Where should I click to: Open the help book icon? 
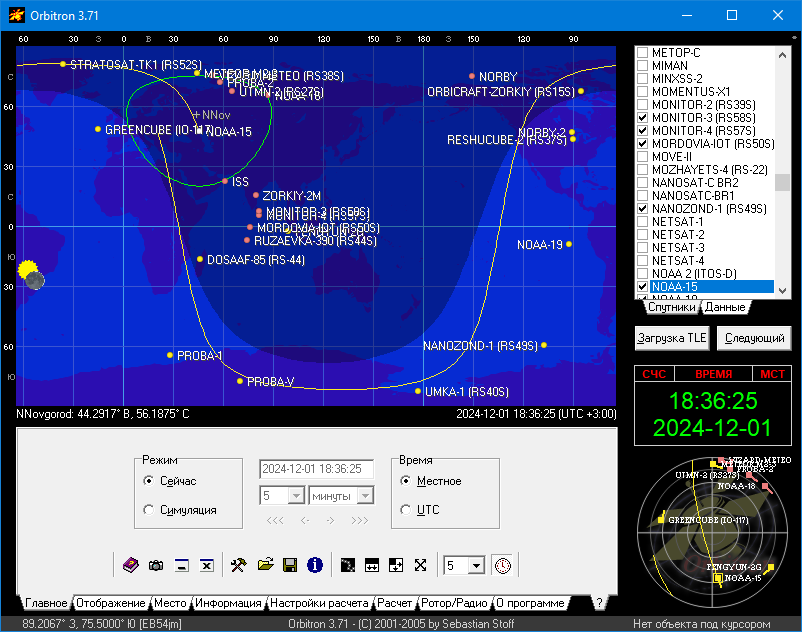pos(131,565)
